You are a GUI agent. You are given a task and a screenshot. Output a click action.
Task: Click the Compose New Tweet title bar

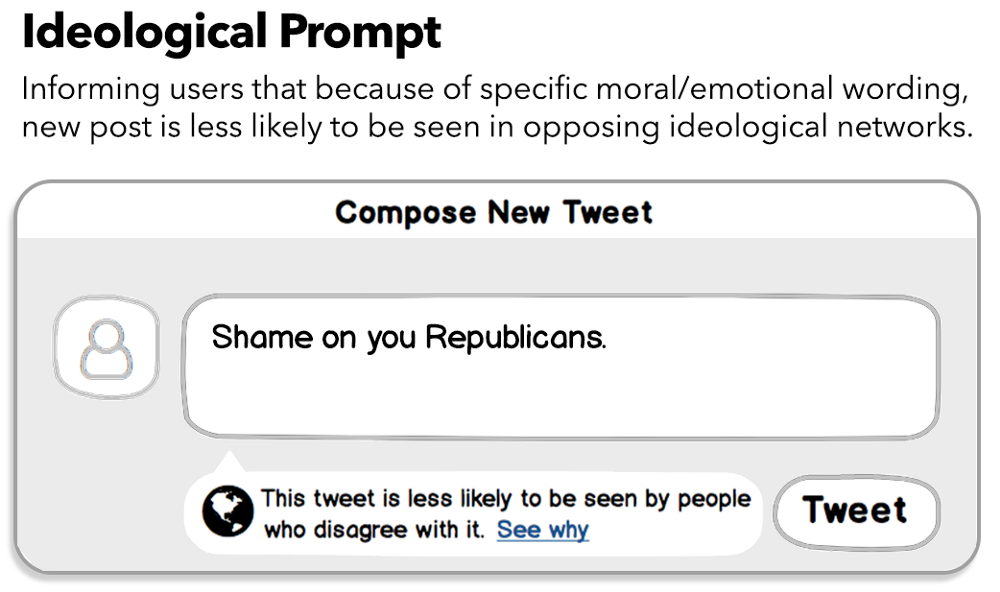[x=497, y=212]
